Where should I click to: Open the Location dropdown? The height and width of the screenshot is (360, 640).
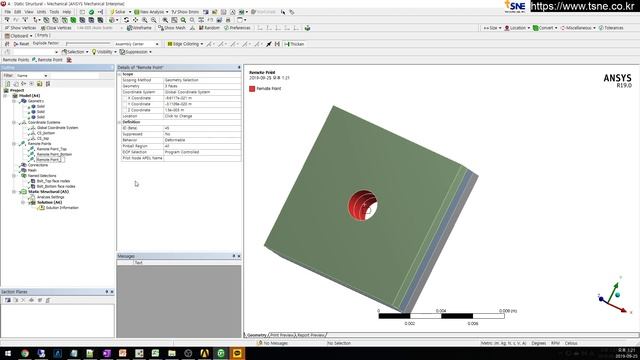tap(517, 28)
